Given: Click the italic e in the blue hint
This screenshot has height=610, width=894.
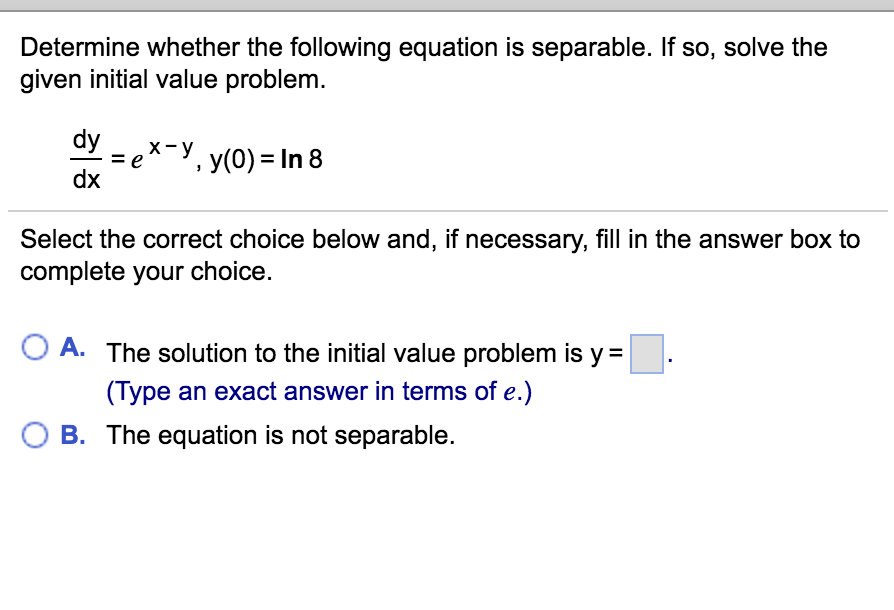Looking at the screenshot, I should click(510, 392).
